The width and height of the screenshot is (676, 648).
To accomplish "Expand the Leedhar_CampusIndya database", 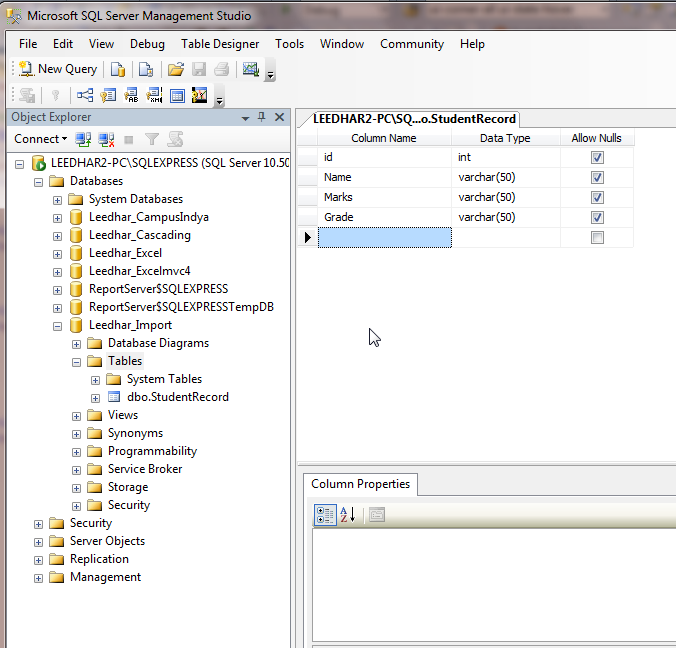I will pos(57,219).
